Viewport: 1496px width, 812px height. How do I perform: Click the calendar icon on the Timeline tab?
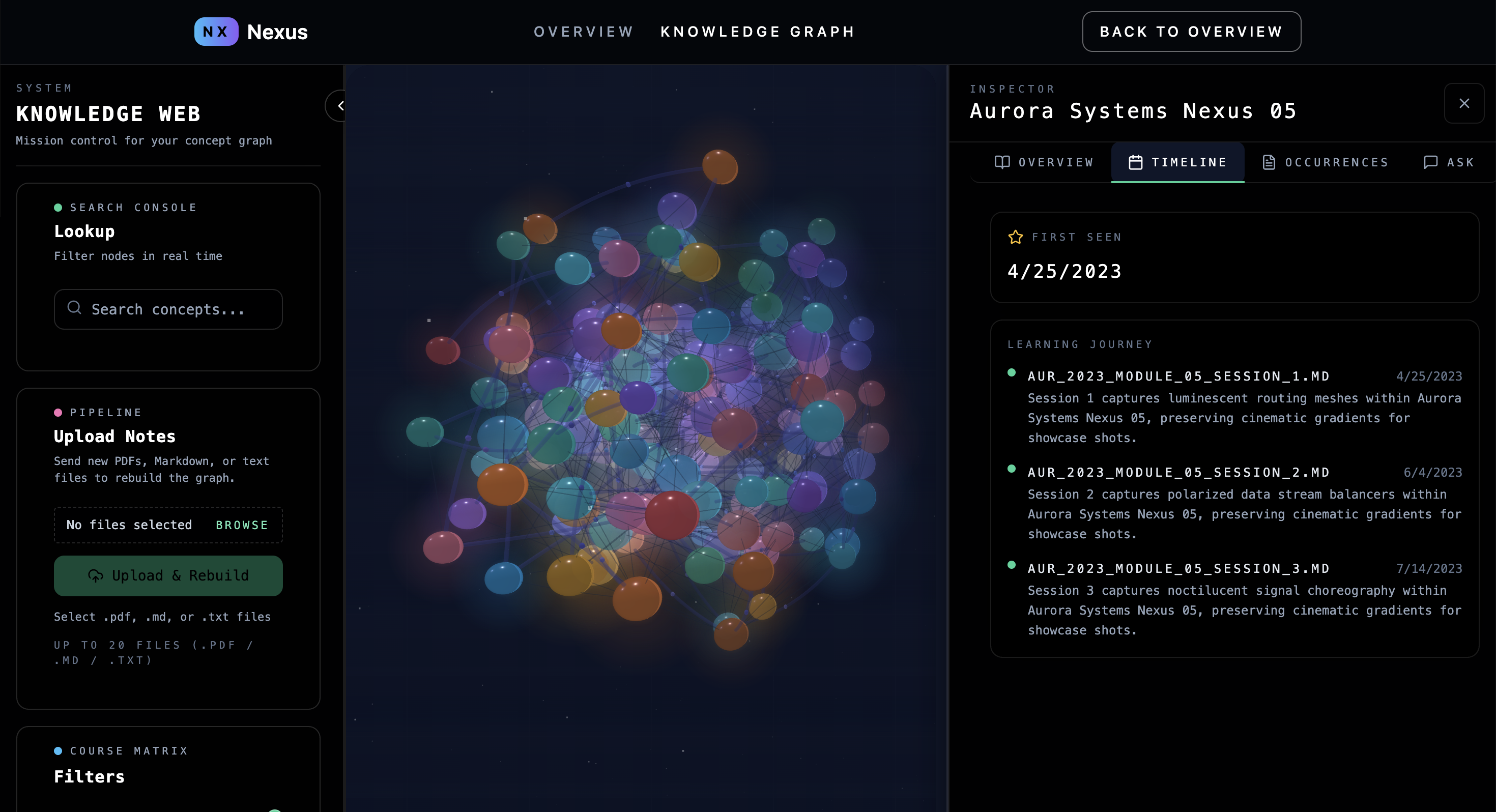point(1135,163)
